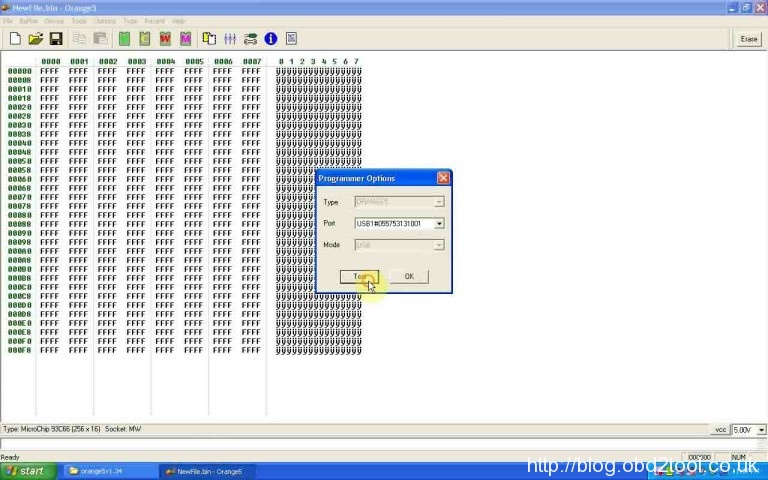Confirm Programmer Options with OK
Screen dimensions: 768x480
409,276
